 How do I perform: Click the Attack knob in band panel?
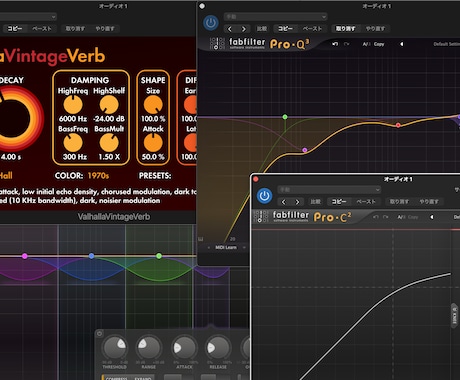(184, 348)
